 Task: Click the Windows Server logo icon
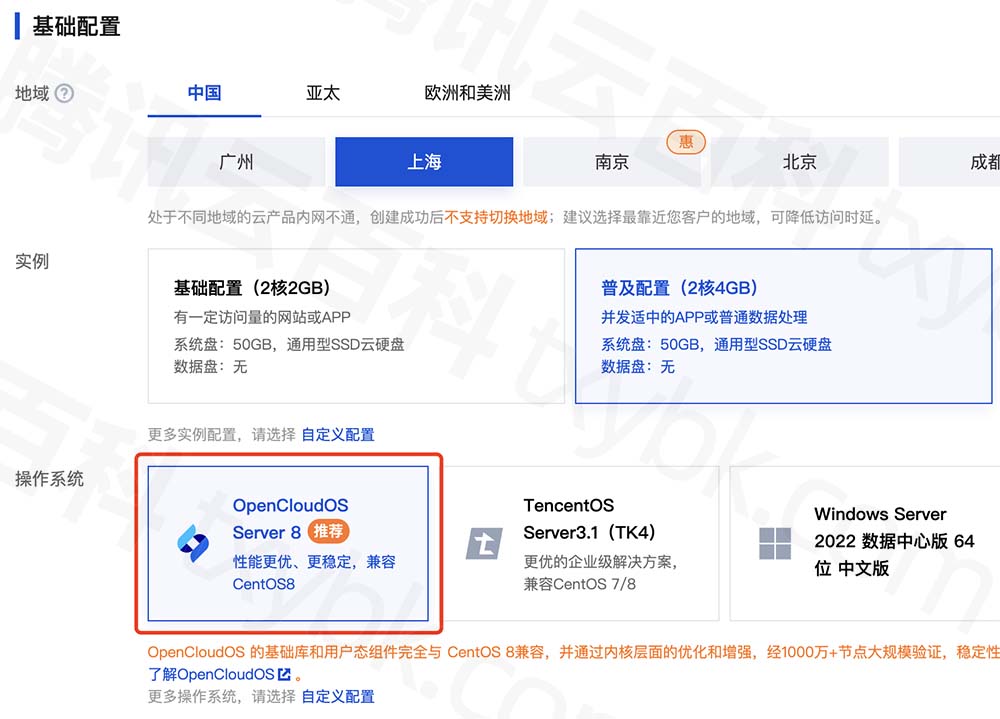pos(775,544)
